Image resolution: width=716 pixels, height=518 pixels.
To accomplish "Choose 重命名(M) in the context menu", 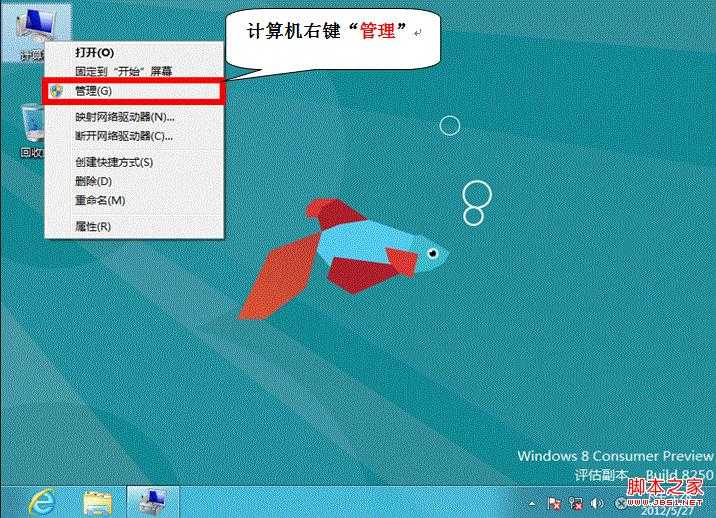I will click(x=134, y=201).
